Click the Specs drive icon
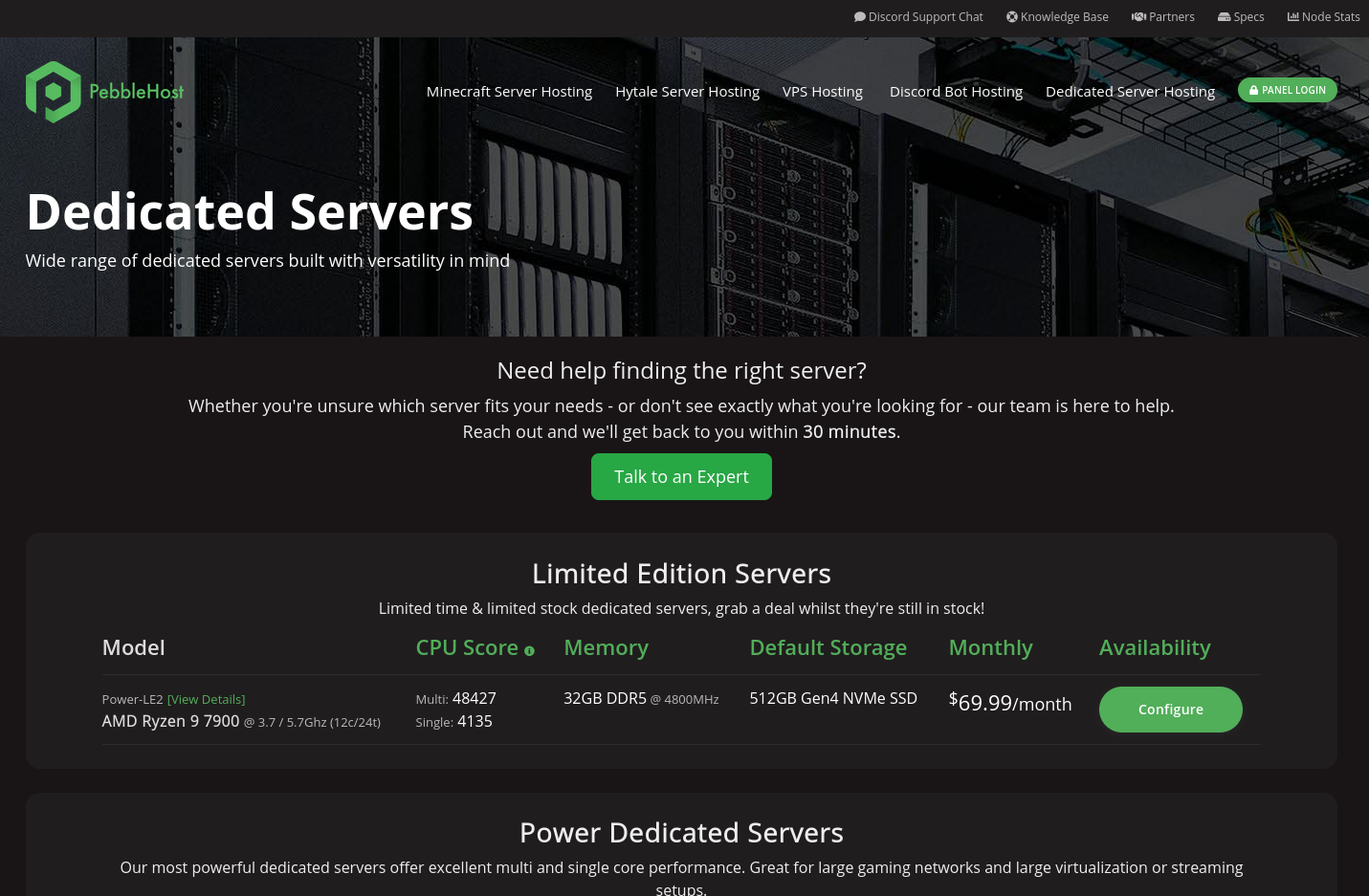 click(1224, 16)
